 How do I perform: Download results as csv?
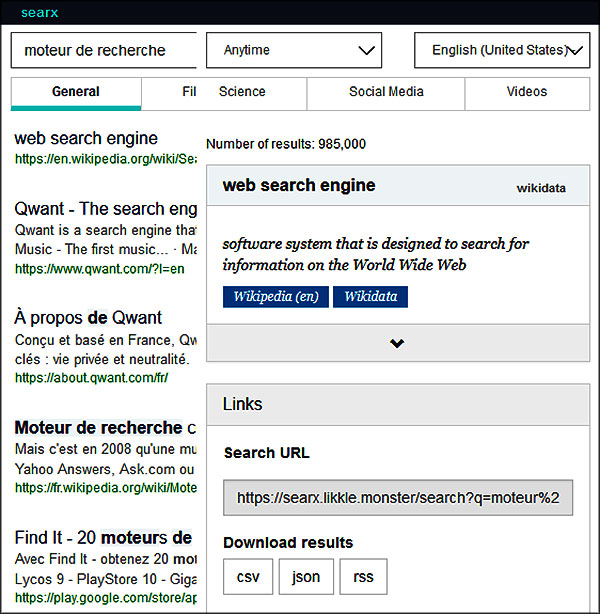(248, 577)
